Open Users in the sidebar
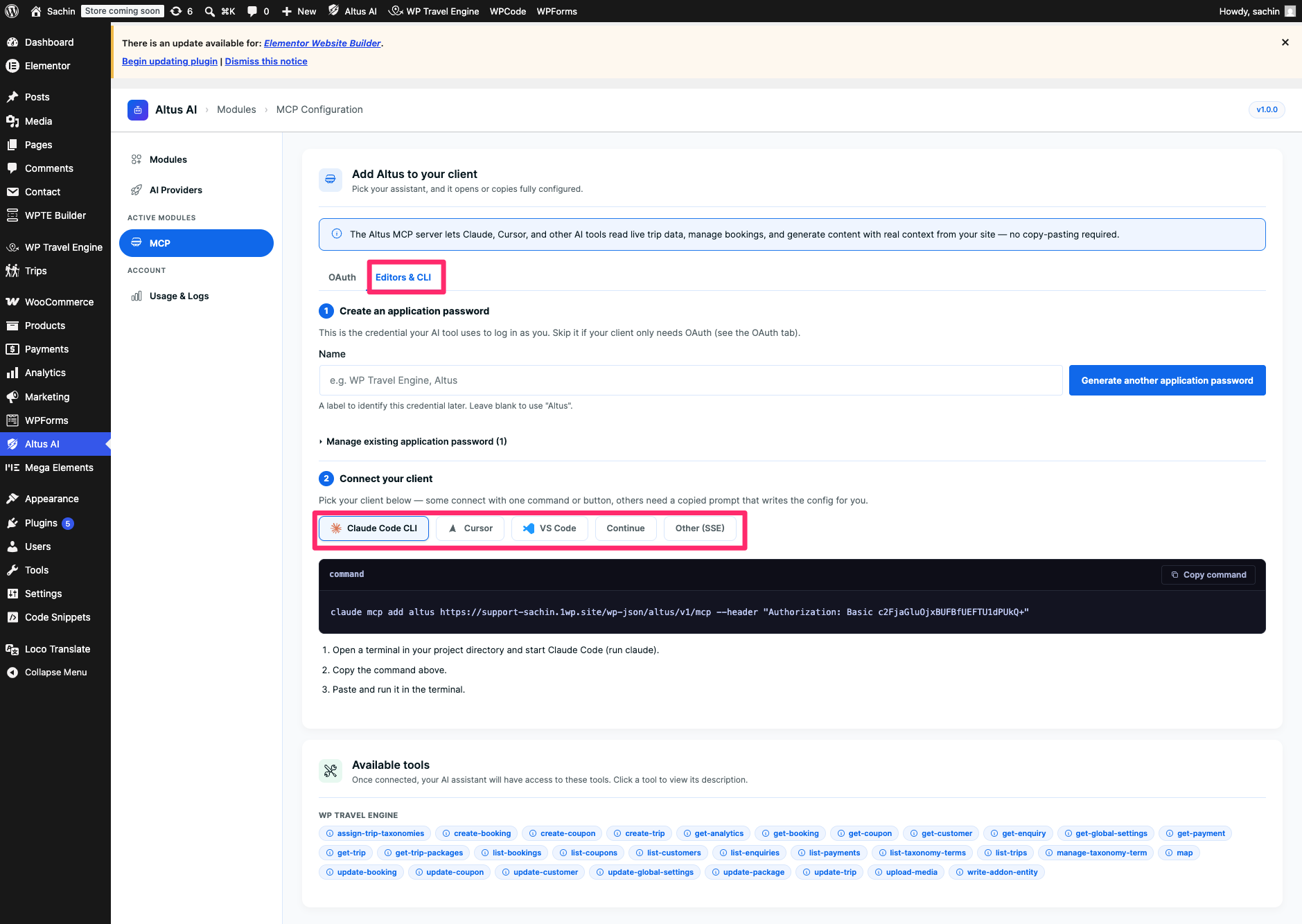 (55, 547)
